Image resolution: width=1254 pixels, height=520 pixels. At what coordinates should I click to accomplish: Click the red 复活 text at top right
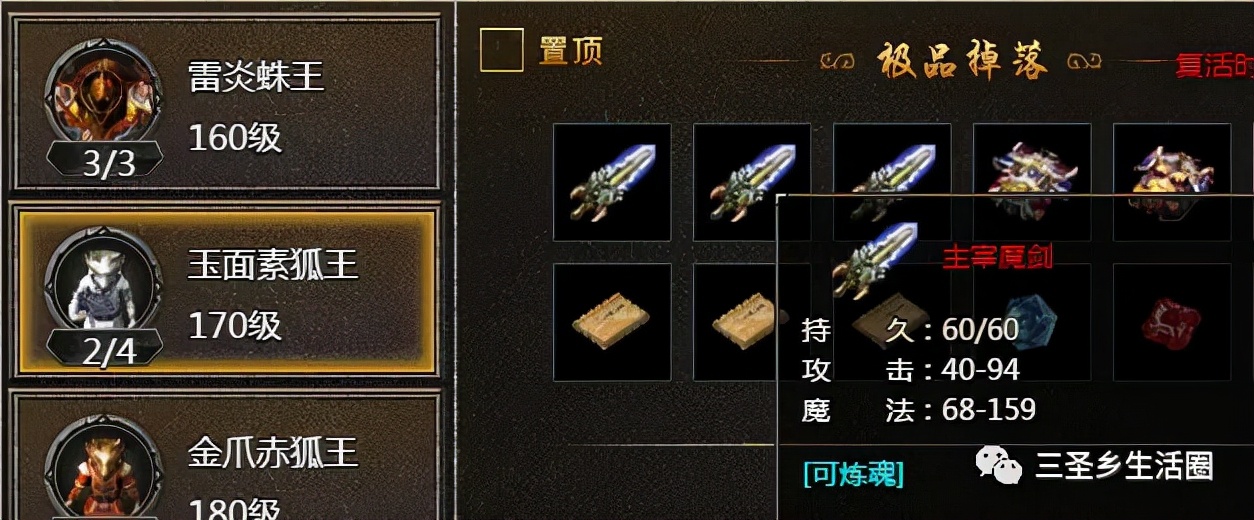[x=1214, y=66]
